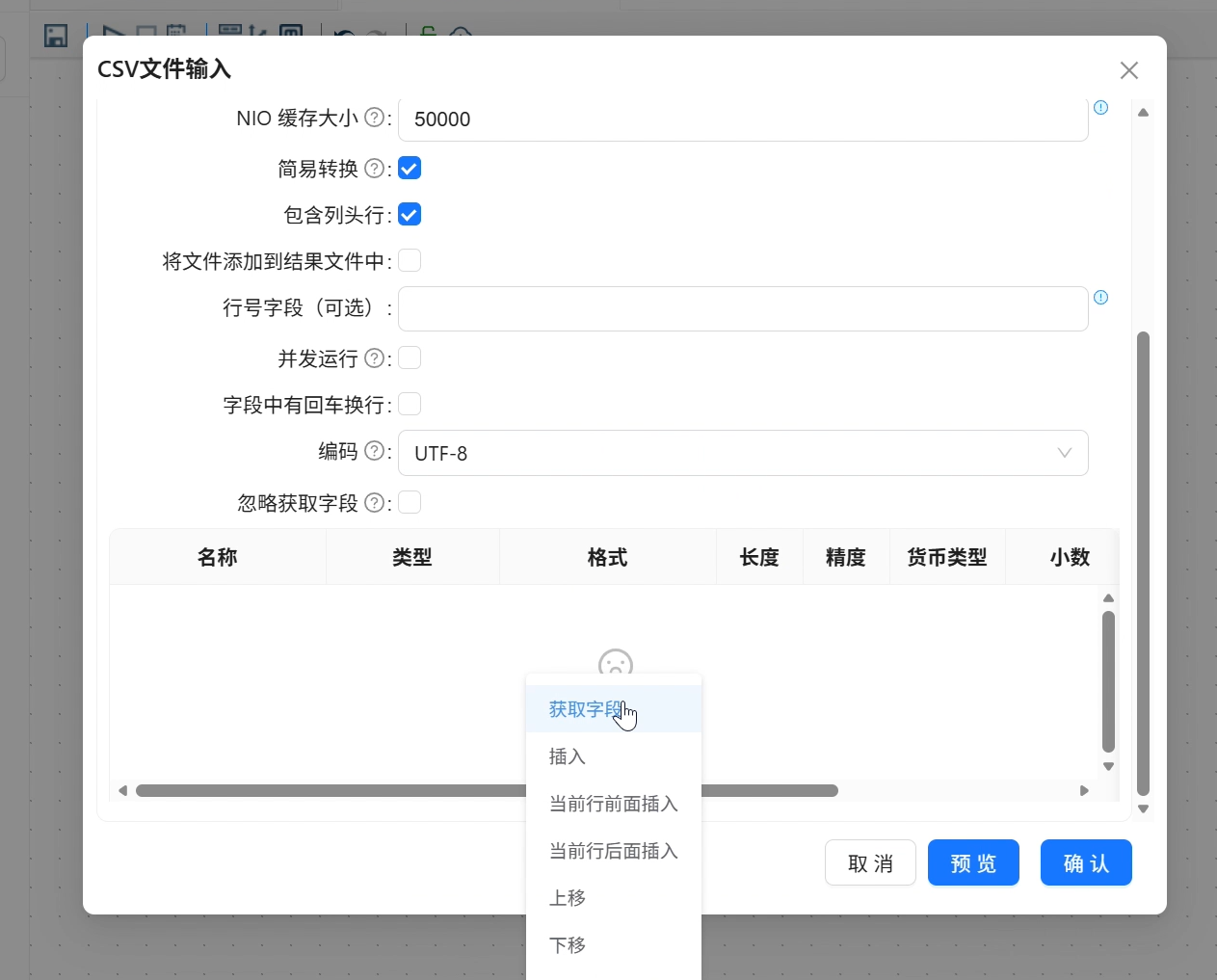Screen dimensions: 1217x980
Task: Click the 名称 column header
Action: point(218,557)
